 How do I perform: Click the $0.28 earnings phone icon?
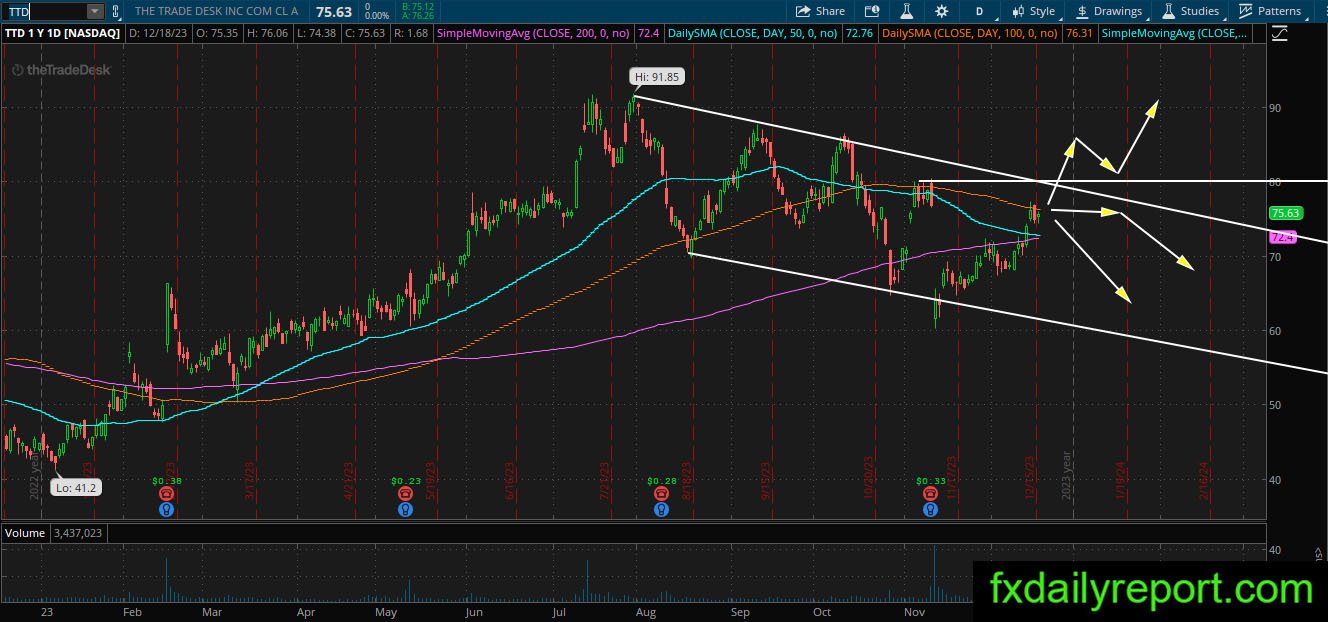[x=661, y=493]
